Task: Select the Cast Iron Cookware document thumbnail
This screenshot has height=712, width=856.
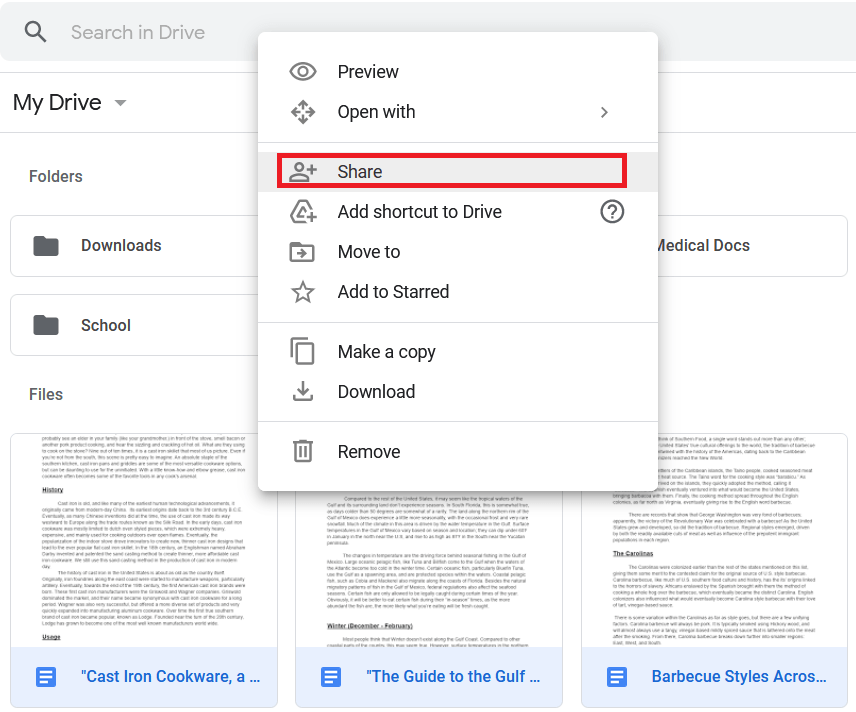Action: 143,540
